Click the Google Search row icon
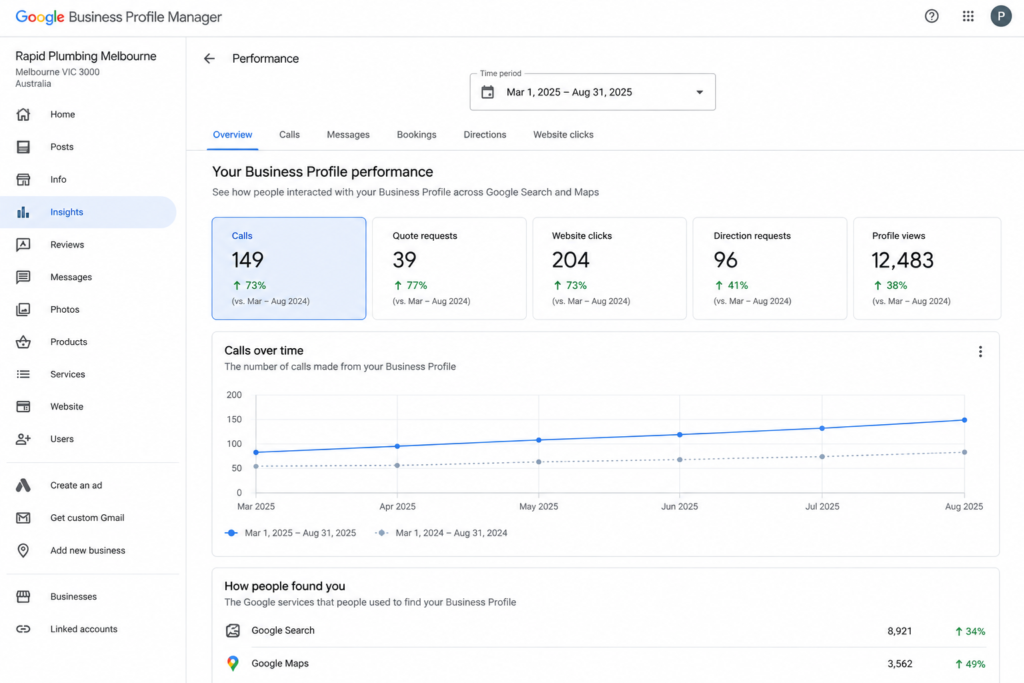Screen dimensions: 1024x683 tap(232, 630)
